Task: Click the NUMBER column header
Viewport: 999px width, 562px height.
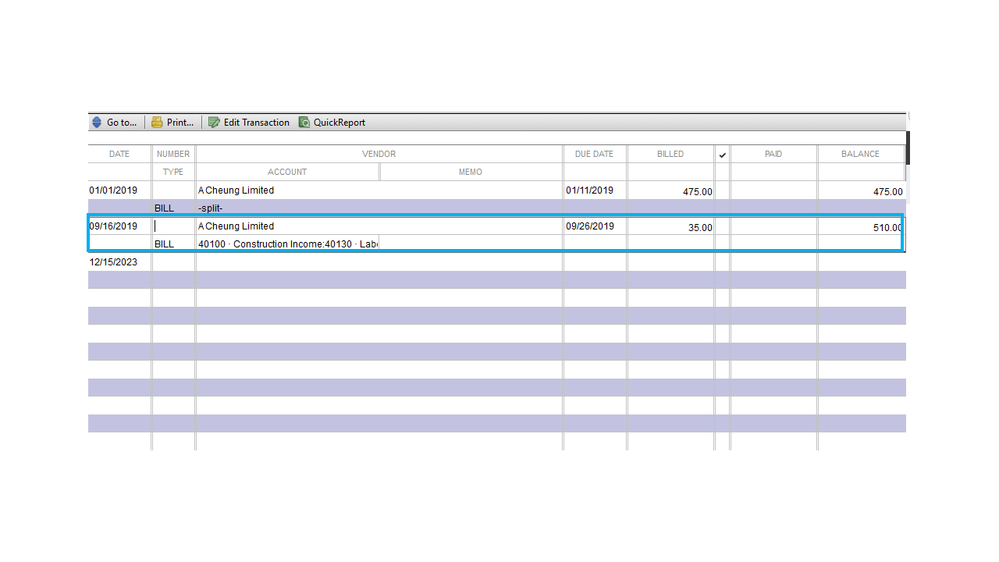Action: (173, 154)
